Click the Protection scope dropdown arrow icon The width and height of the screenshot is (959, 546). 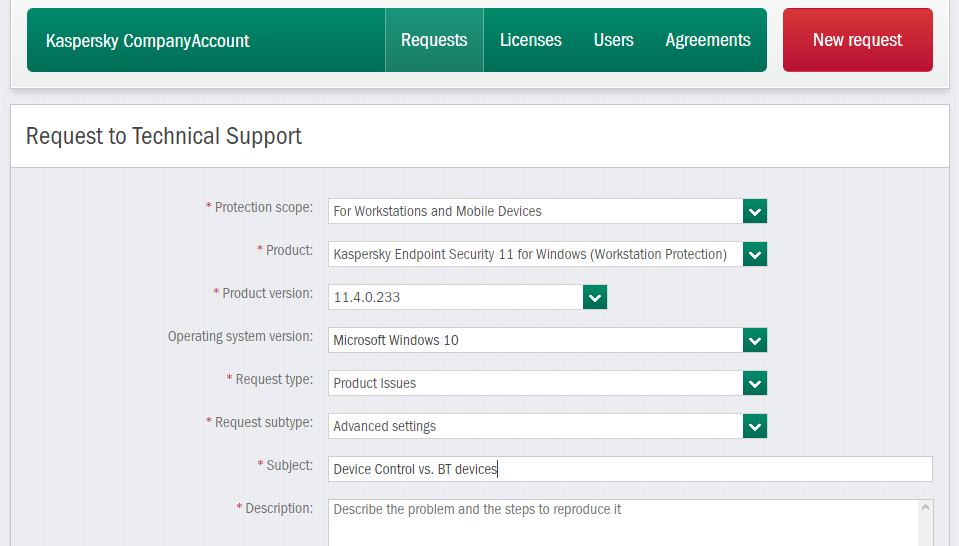(755, 211)
